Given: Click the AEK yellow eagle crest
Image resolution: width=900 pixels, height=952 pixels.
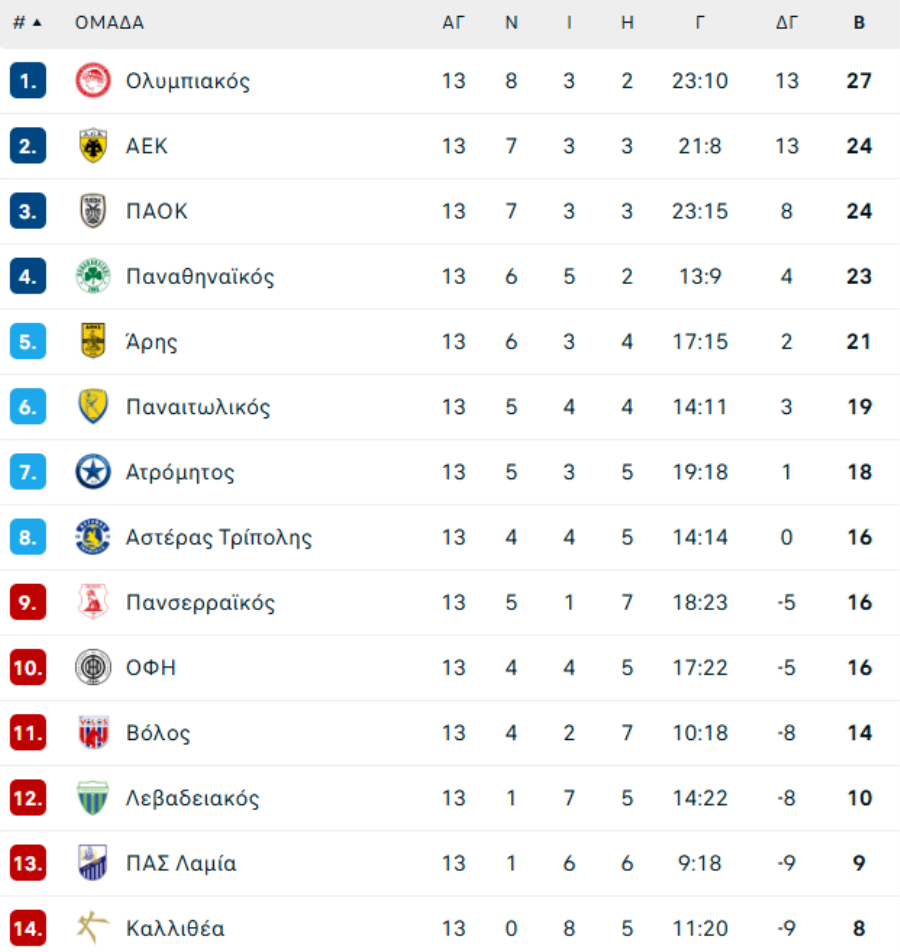Looking at the screenshot, I should [93, 146].
